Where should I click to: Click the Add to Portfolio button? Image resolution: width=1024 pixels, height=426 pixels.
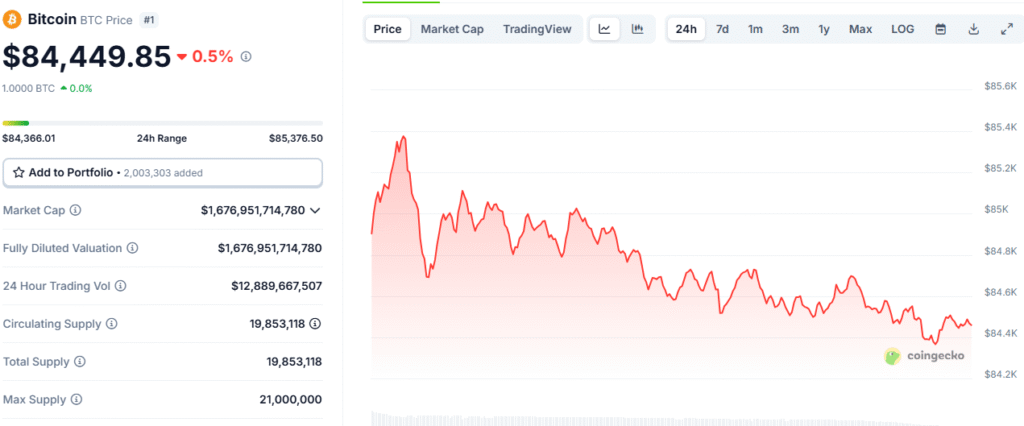point(163,172)
